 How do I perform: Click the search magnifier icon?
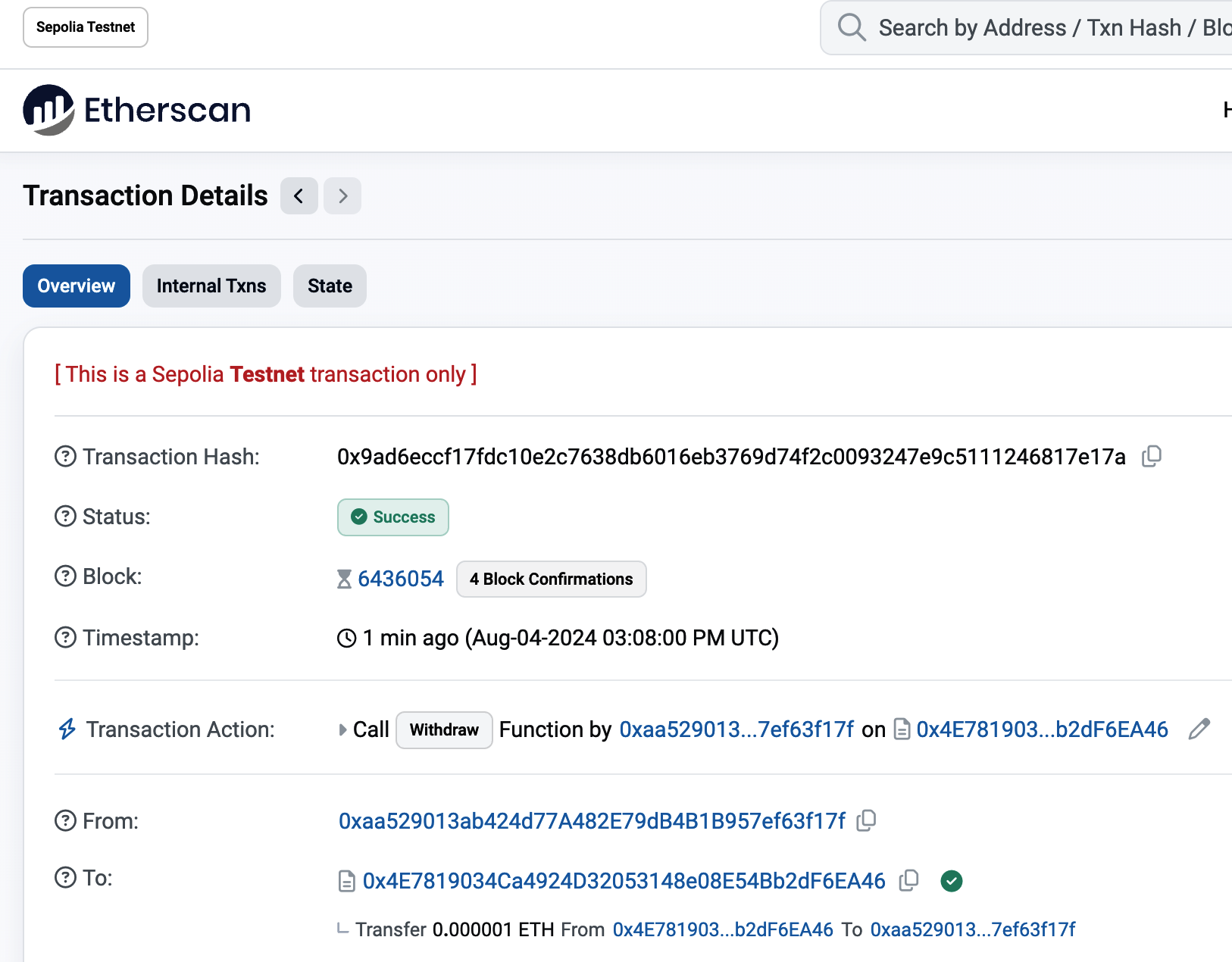coord(851,27)
